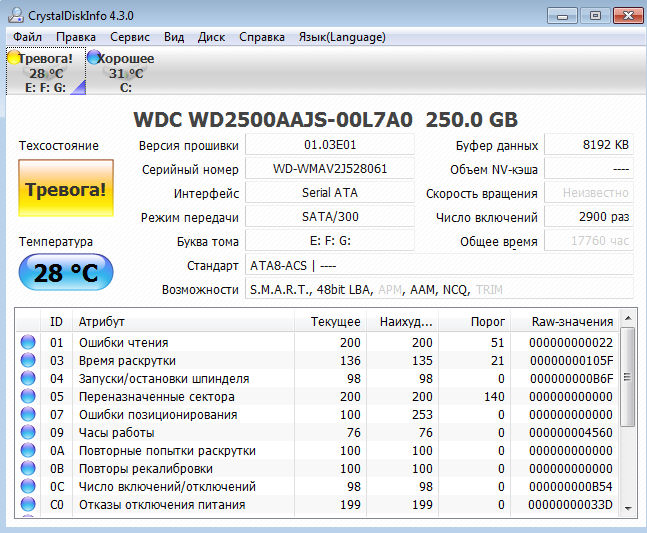
Task: Click the drive letter field E: F: G:
Action: (x=330, y=241)
